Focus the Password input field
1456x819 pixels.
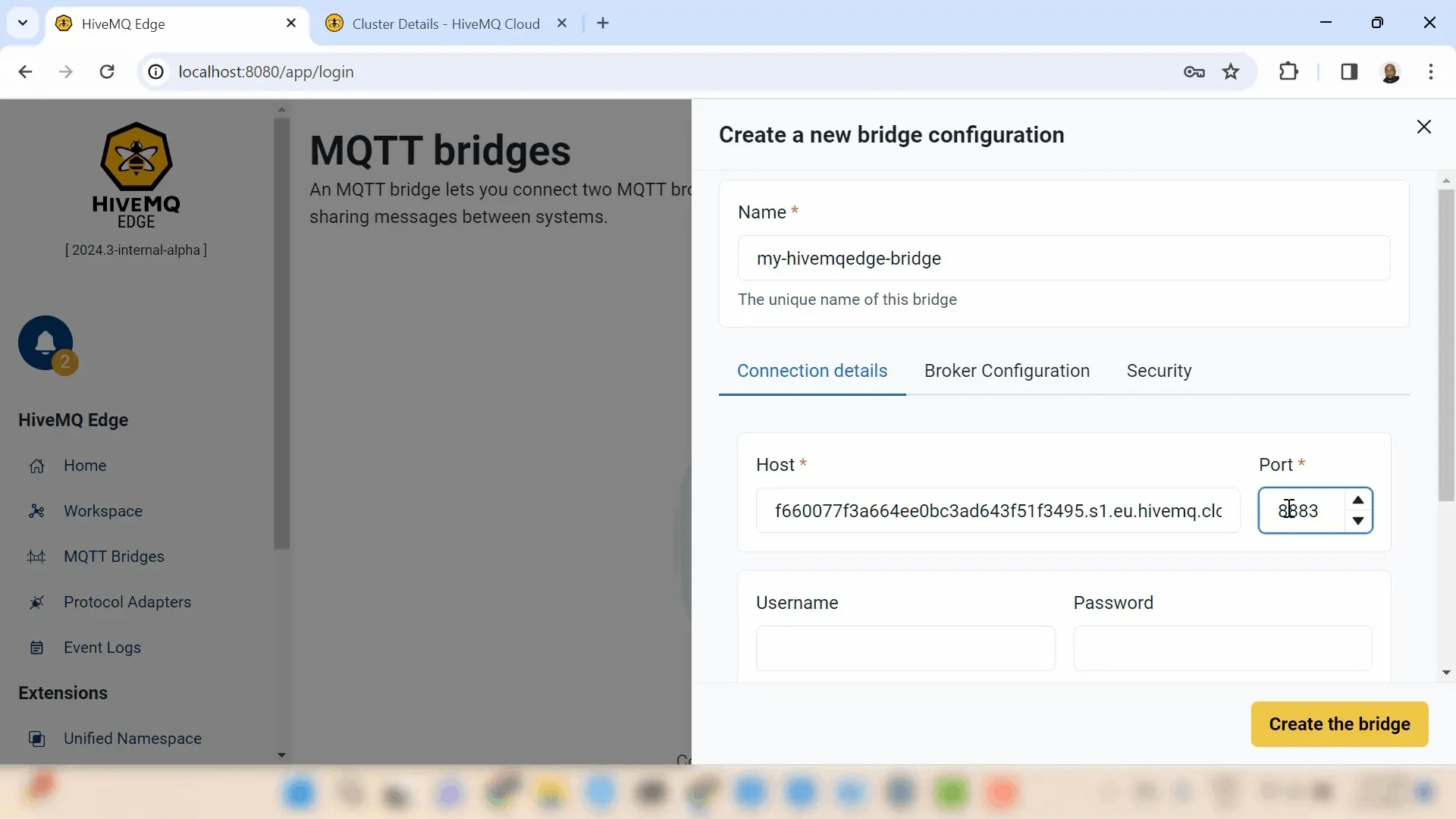coord(1222,648)
